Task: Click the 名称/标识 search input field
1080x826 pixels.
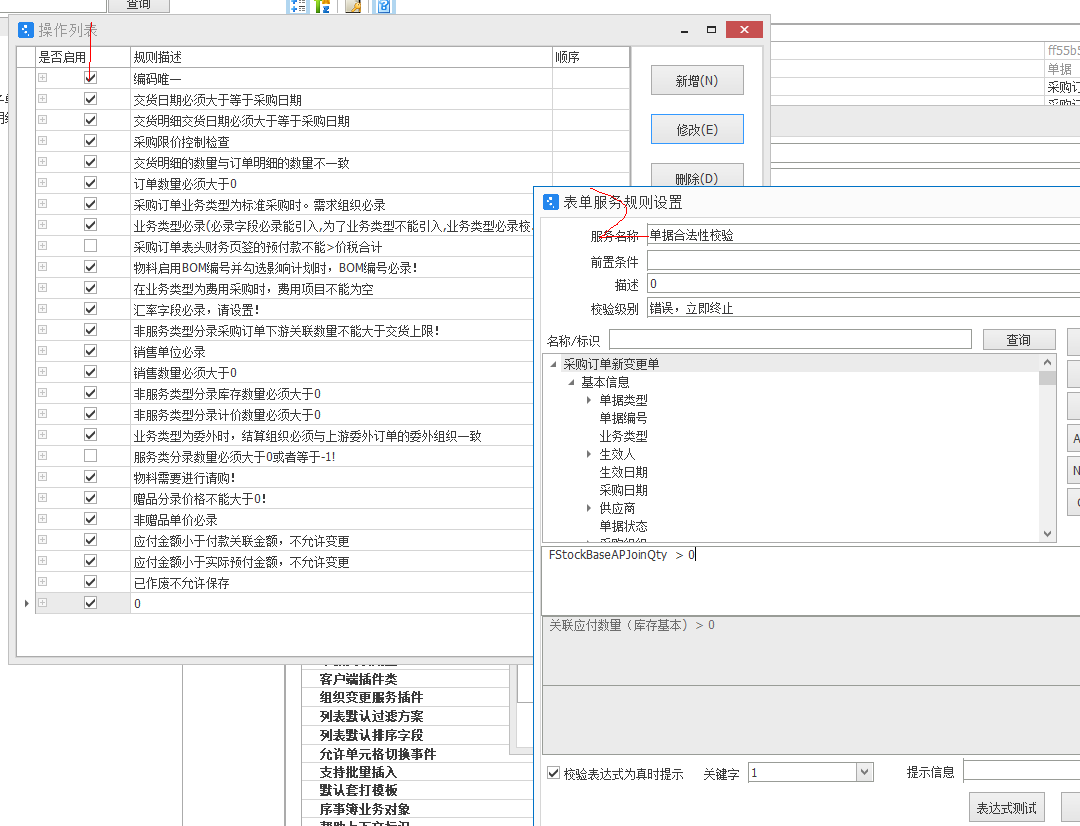Action: (790, 340)
